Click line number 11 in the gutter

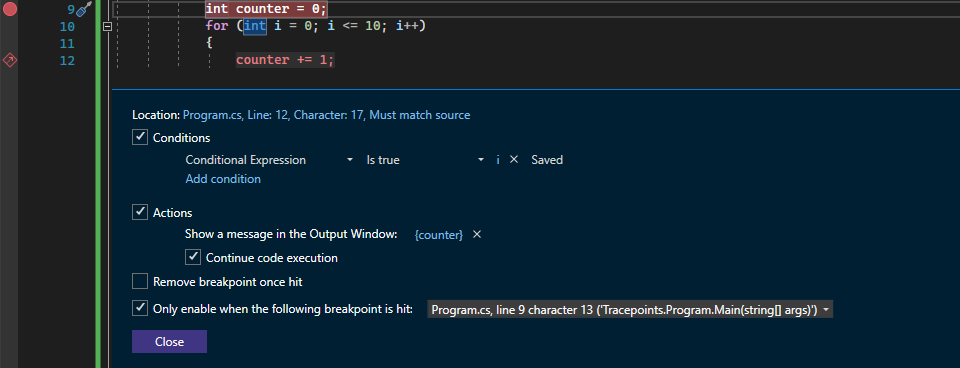point(67,43)
